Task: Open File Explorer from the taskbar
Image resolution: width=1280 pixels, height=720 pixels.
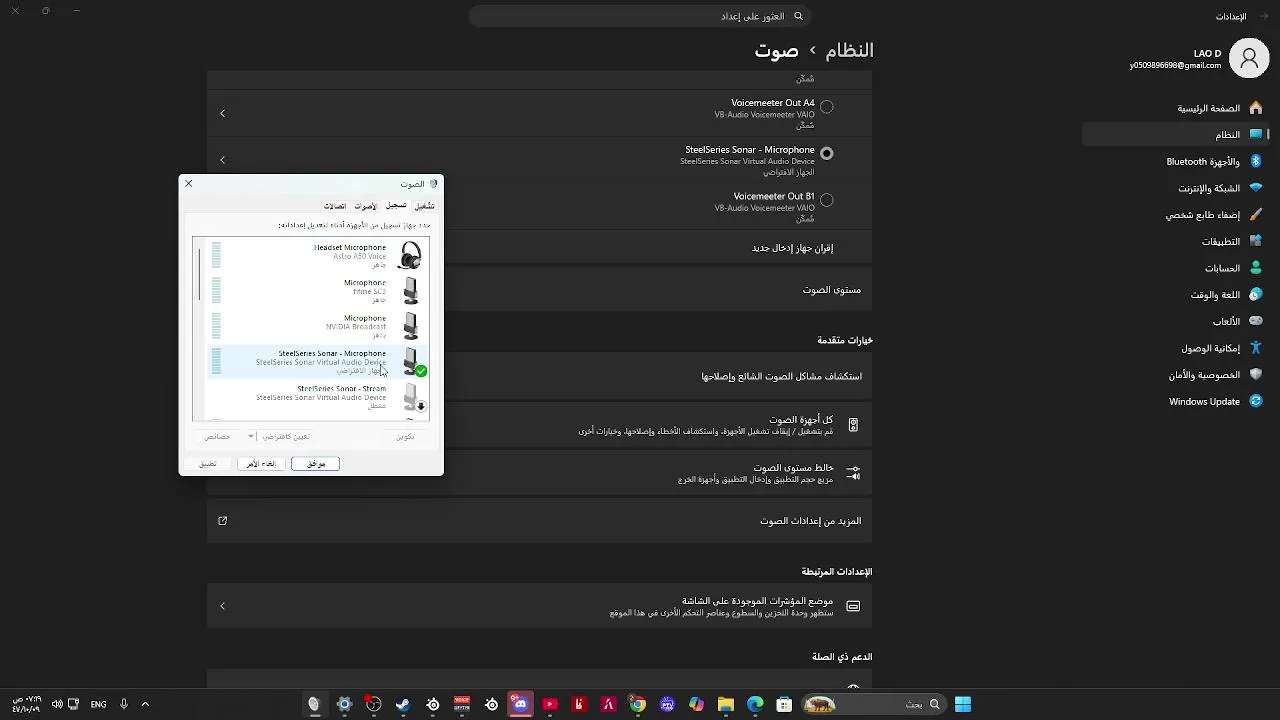Action: (726, 704)
